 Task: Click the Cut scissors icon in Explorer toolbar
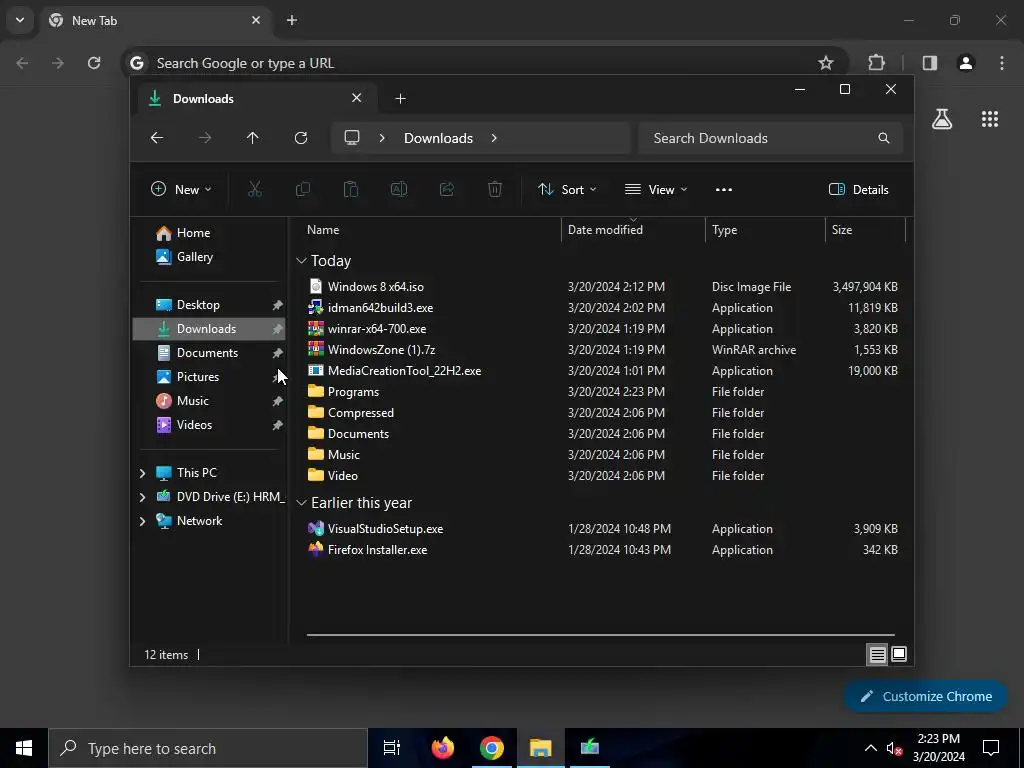pos(255,189)
